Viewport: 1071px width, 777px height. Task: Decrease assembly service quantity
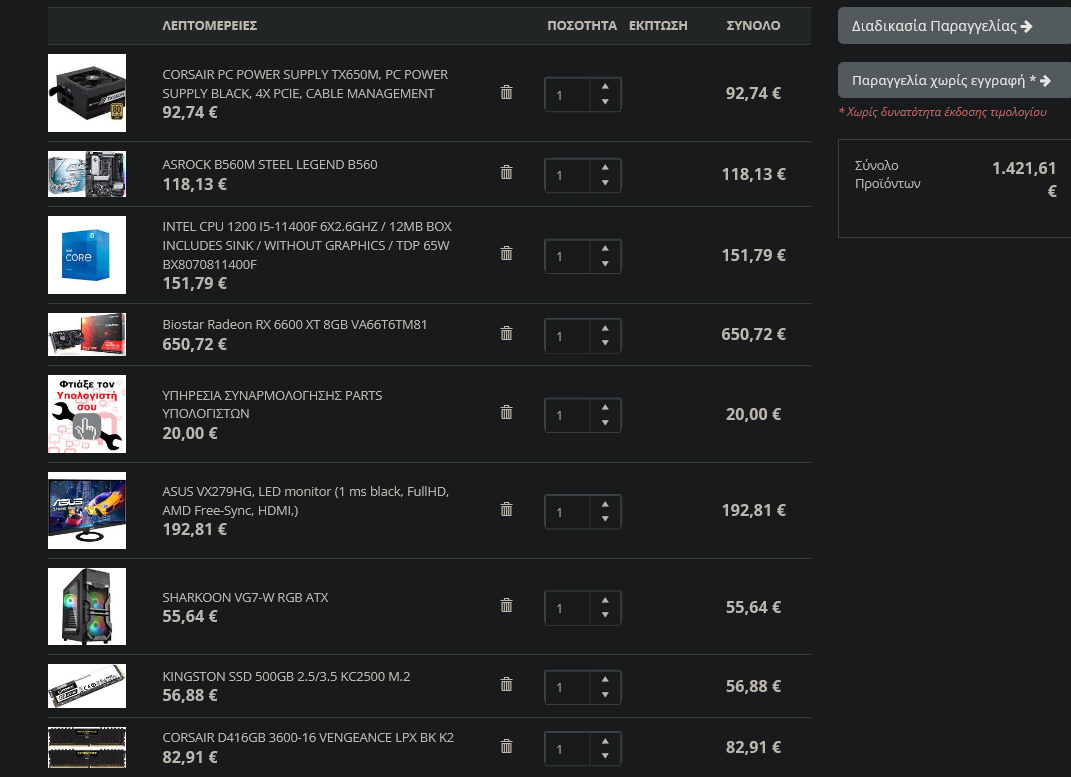point(605,423)
